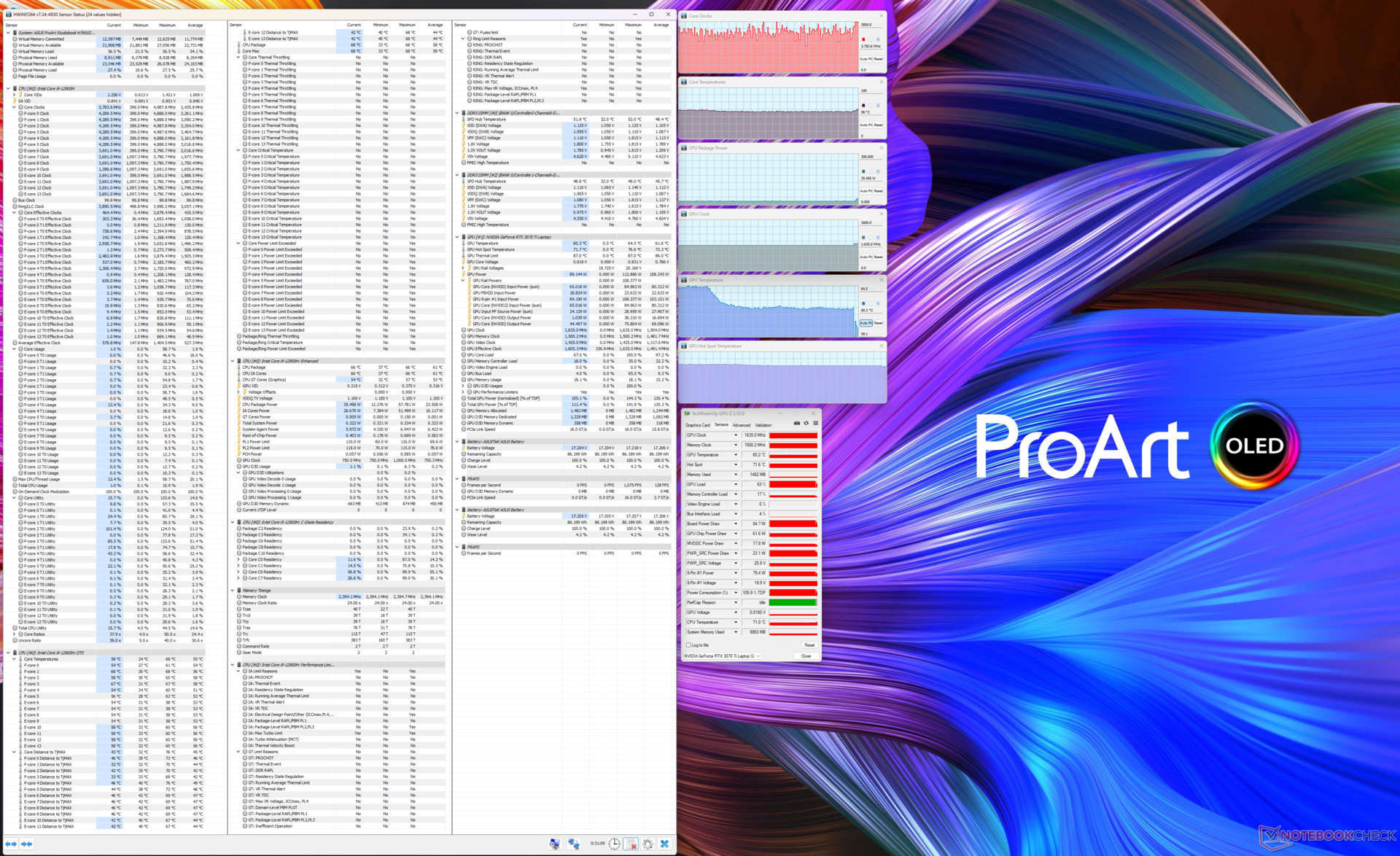The width and height of the screenshot is (1400, 856).
Task: Click the GPU Load red graph bar in GPU-Z
Action: point(793,484)
